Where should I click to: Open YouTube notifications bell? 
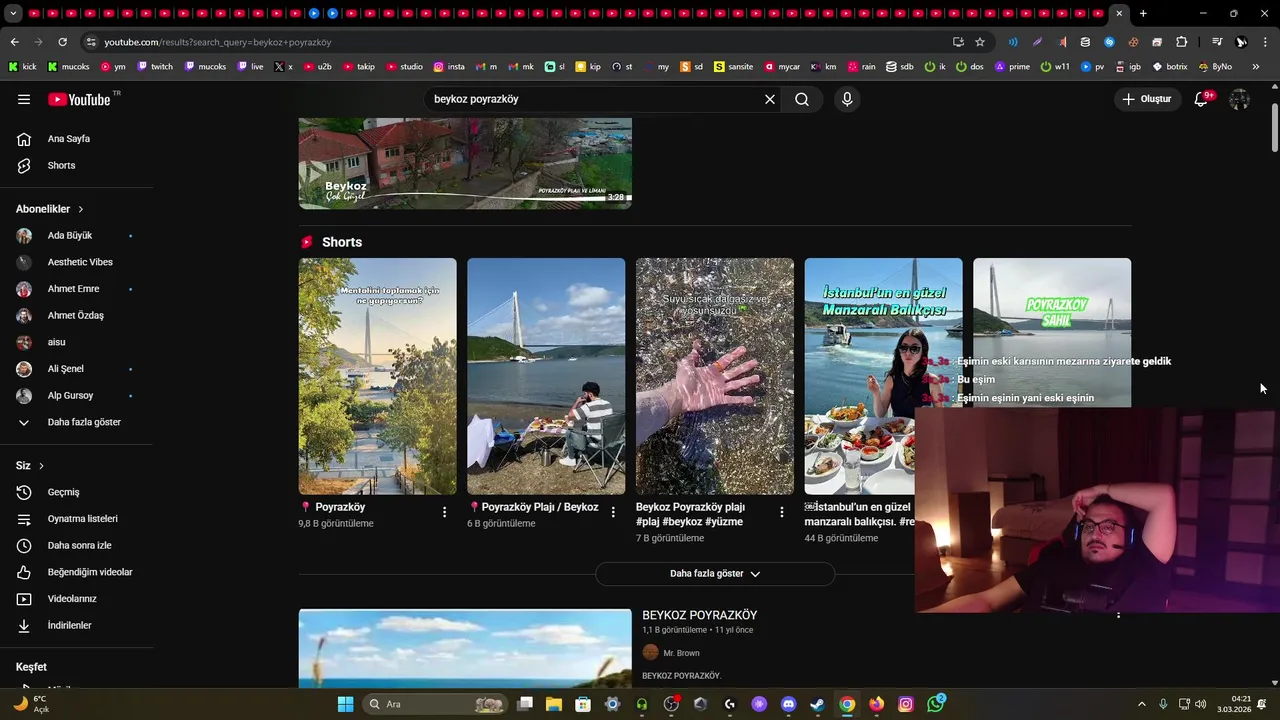coord(1202,99)
